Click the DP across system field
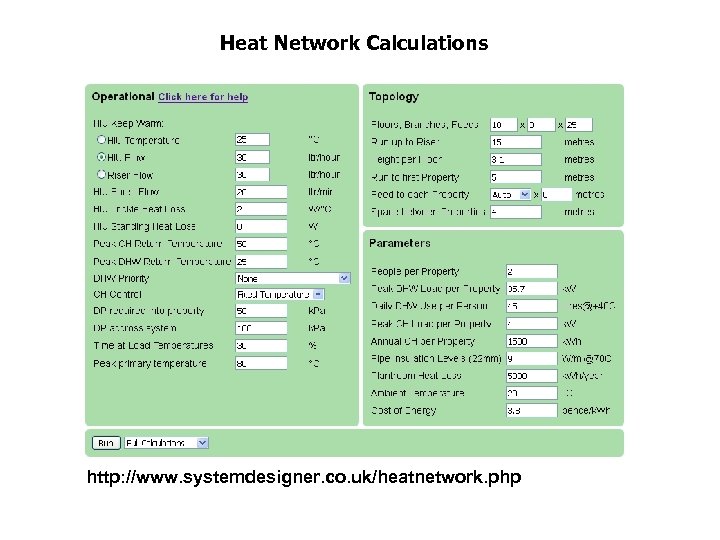720x540 pixels. (261, 328)
